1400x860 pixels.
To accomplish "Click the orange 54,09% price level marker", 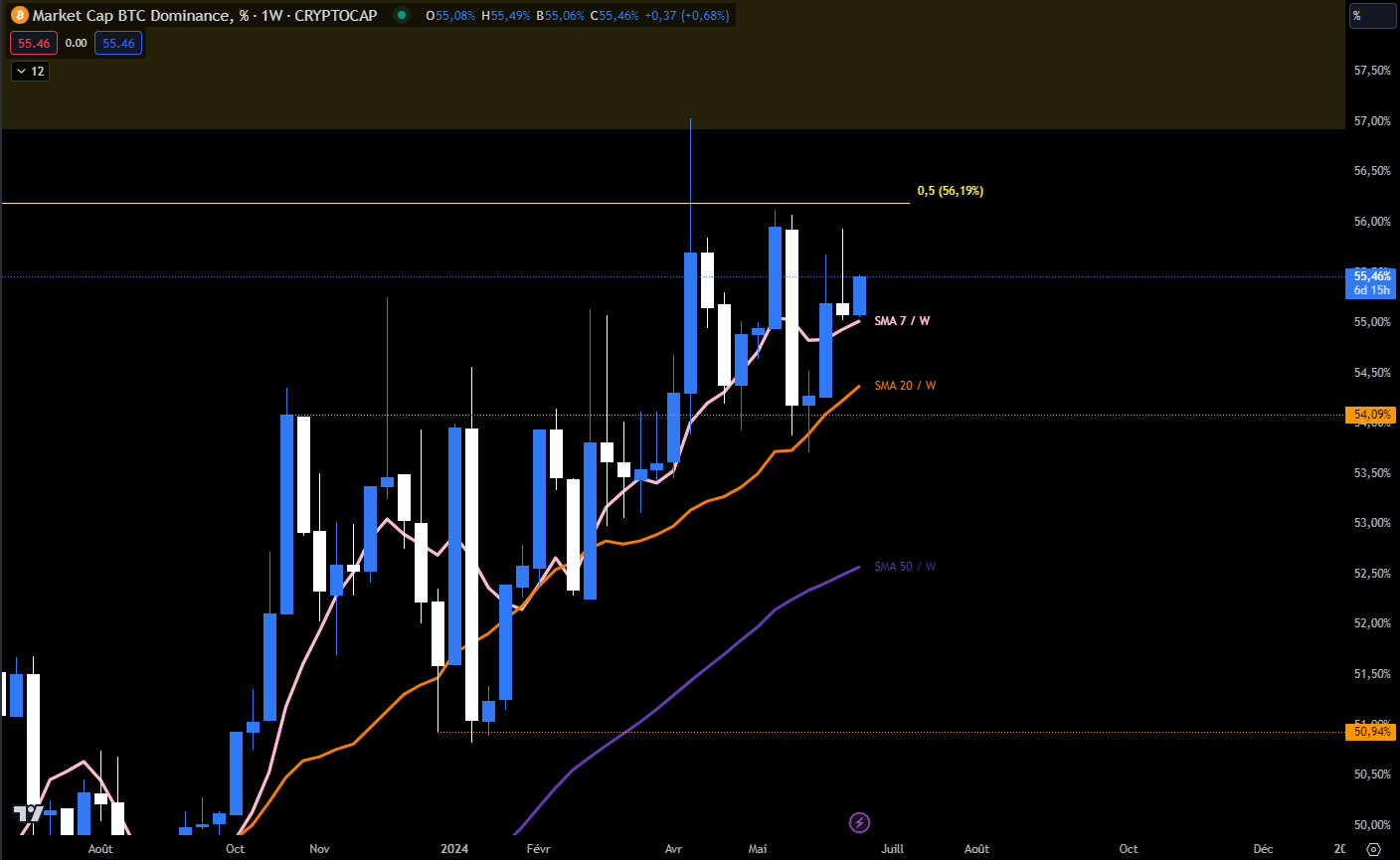I will pos(1369,415).
